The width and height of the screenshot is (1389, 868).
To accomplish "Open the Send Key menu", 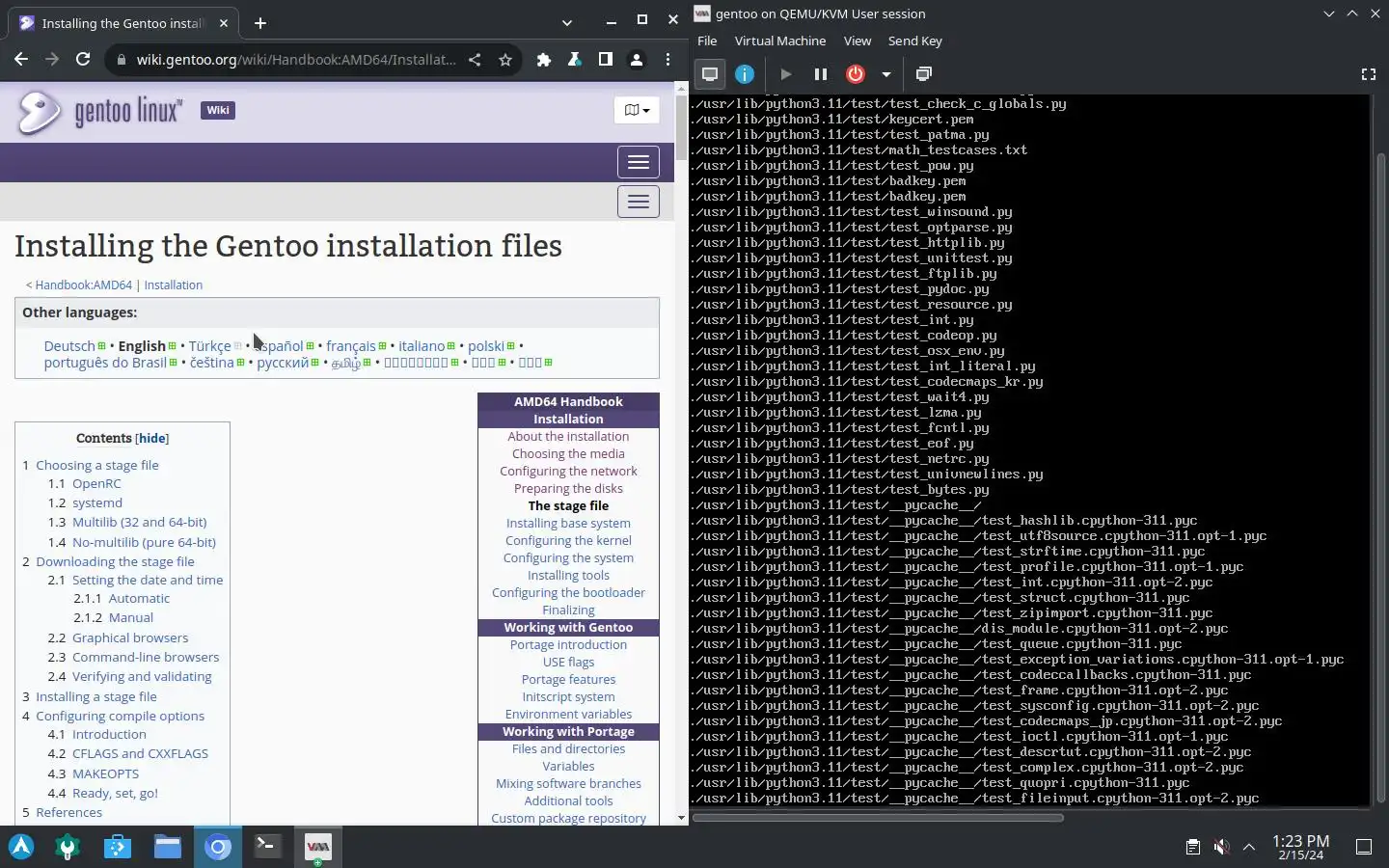I will tap(914, 41).
